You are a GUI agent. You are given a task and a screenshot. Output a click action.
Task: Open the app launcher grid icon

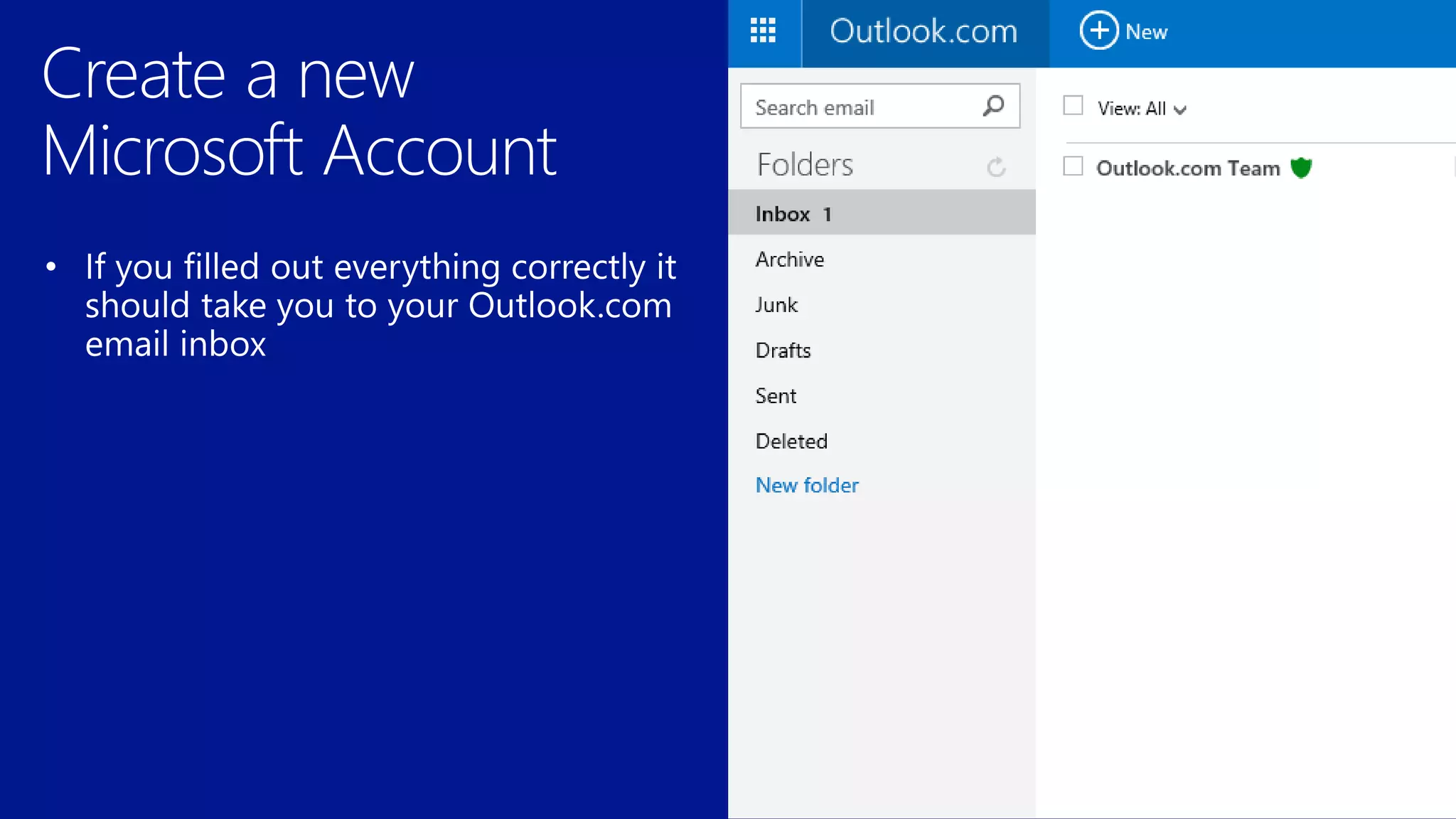(763, 31)
